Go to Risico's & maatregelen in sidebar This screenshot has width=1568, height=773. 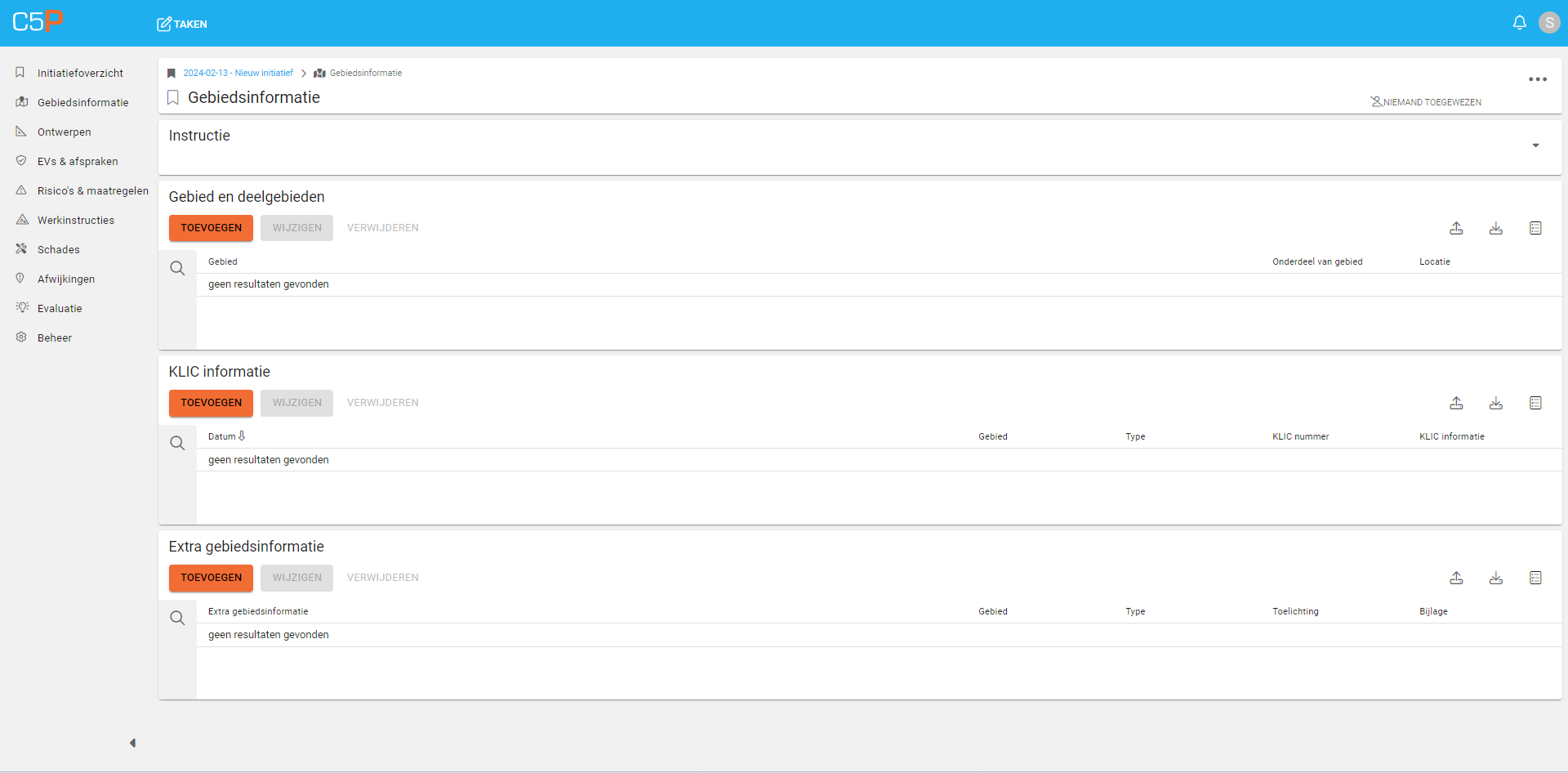tap(92, 190)
